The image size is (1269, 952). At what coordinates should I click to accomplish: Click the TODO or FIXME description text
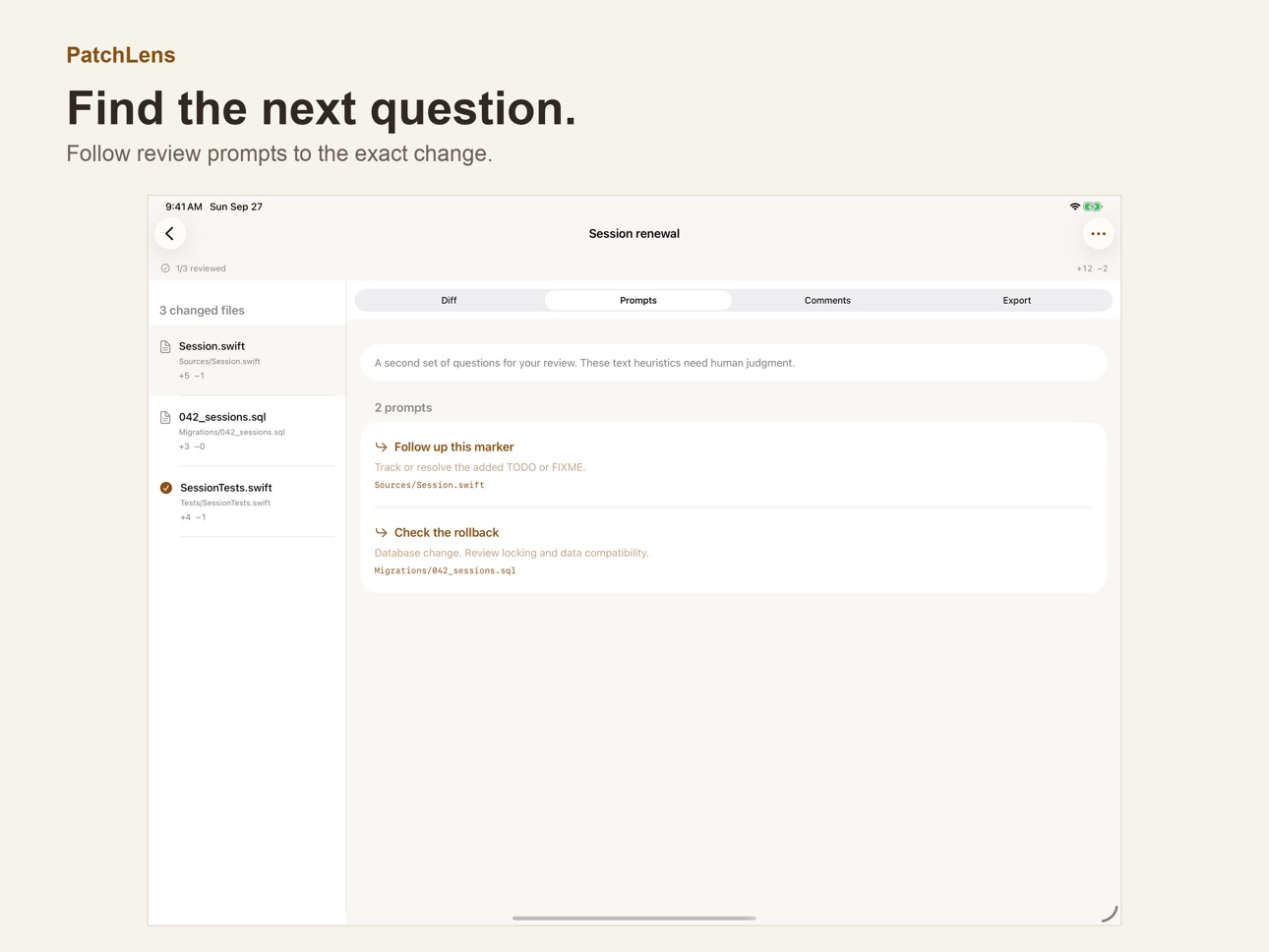pos(480,468)
